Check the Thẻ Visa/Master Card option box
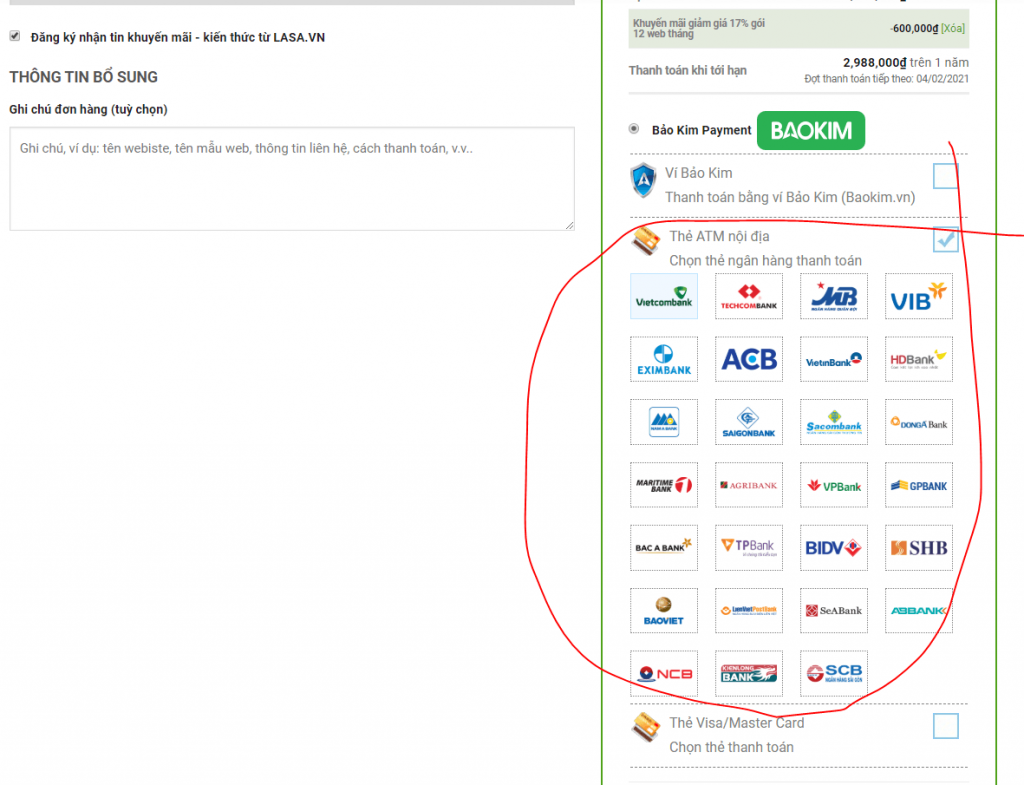This screenshot has height=785, width=1024. point(945,726)
